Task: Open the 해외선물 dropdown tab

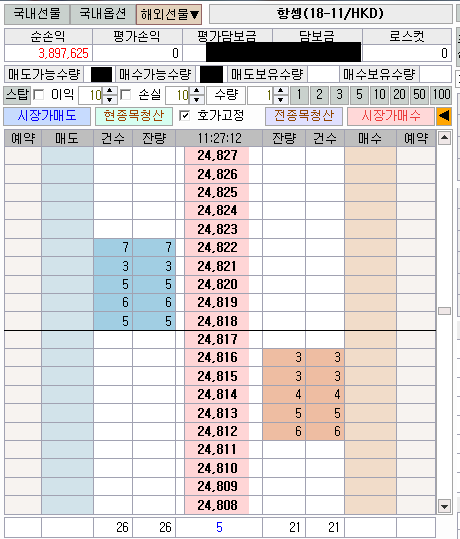Action: tap(169, 14)
